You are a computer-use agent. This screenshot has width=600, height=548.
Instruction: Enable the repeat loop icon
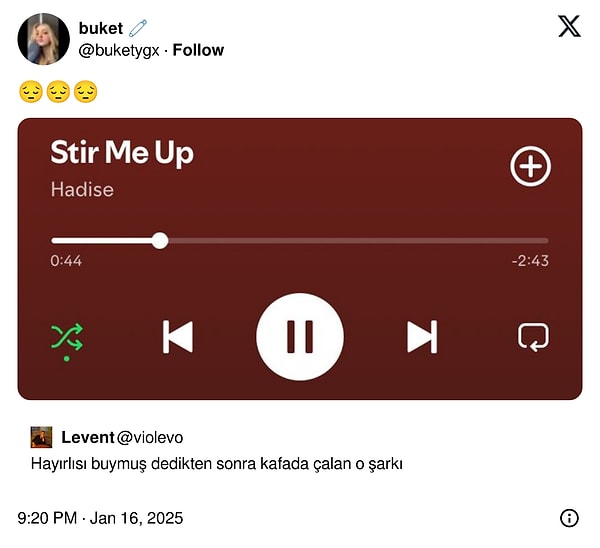pyautogui.click(x=533, y=337)
